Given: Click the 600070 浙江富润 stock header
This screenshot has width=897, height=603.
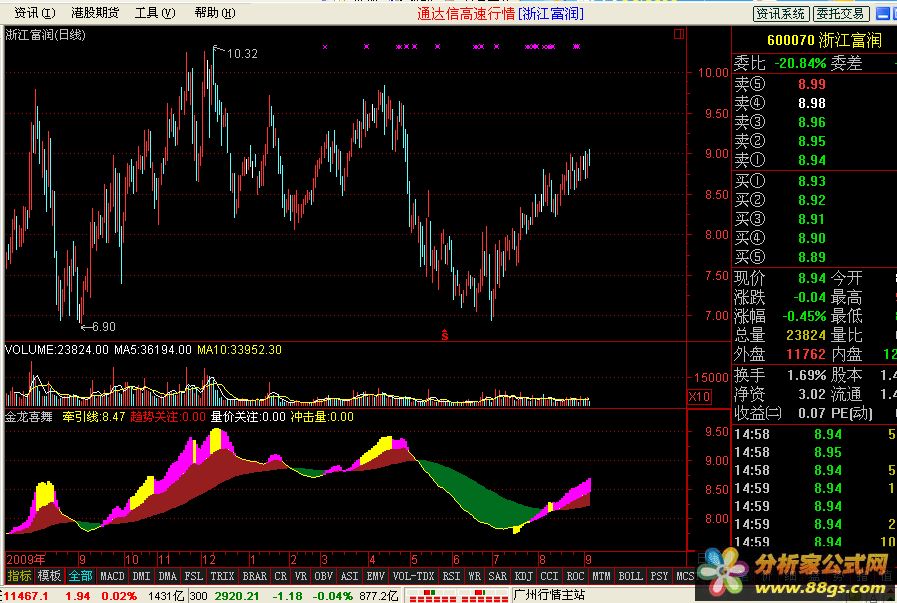Looking at the screenshot, I should (824, 40).
